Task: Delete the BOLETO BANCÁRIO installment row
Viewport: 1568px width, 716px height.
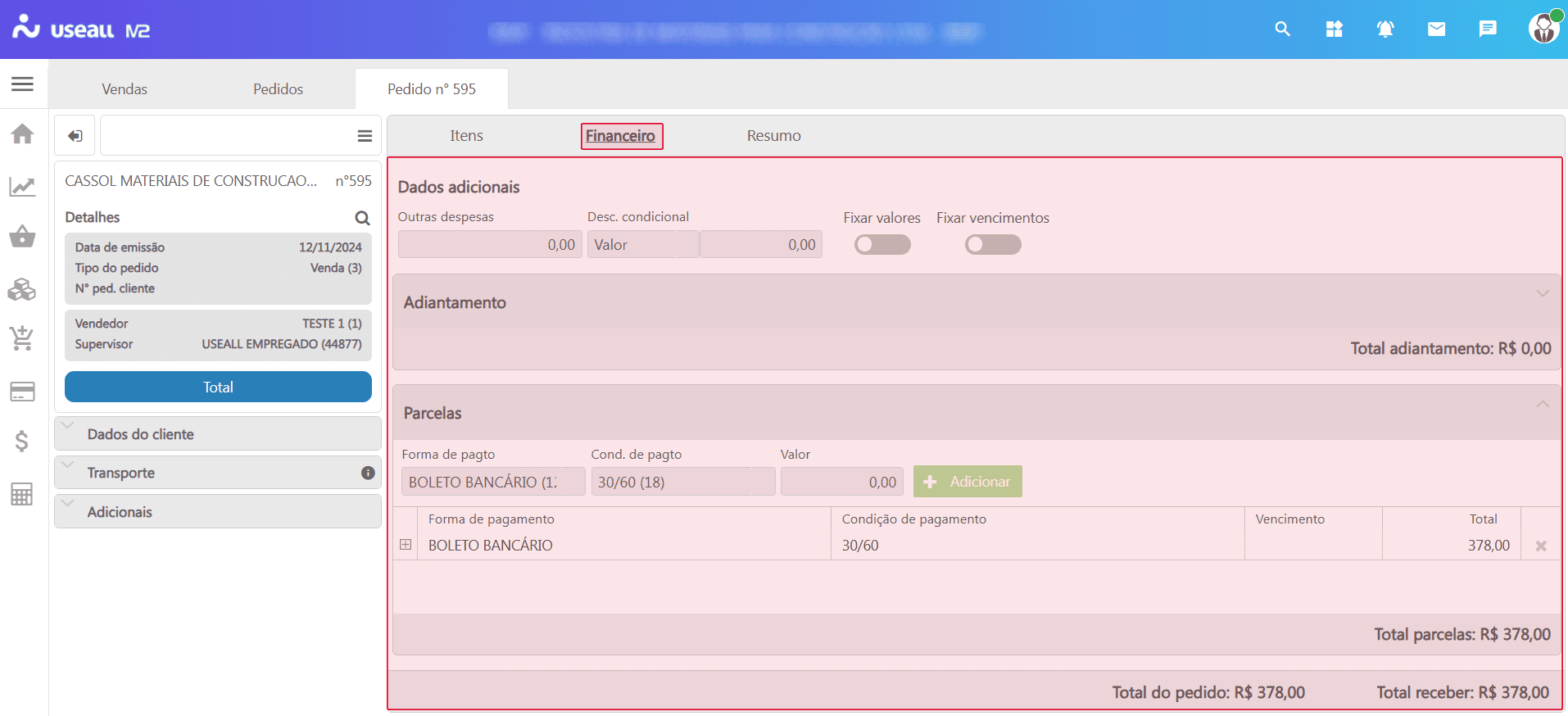Action: (x=1540, y=546)
